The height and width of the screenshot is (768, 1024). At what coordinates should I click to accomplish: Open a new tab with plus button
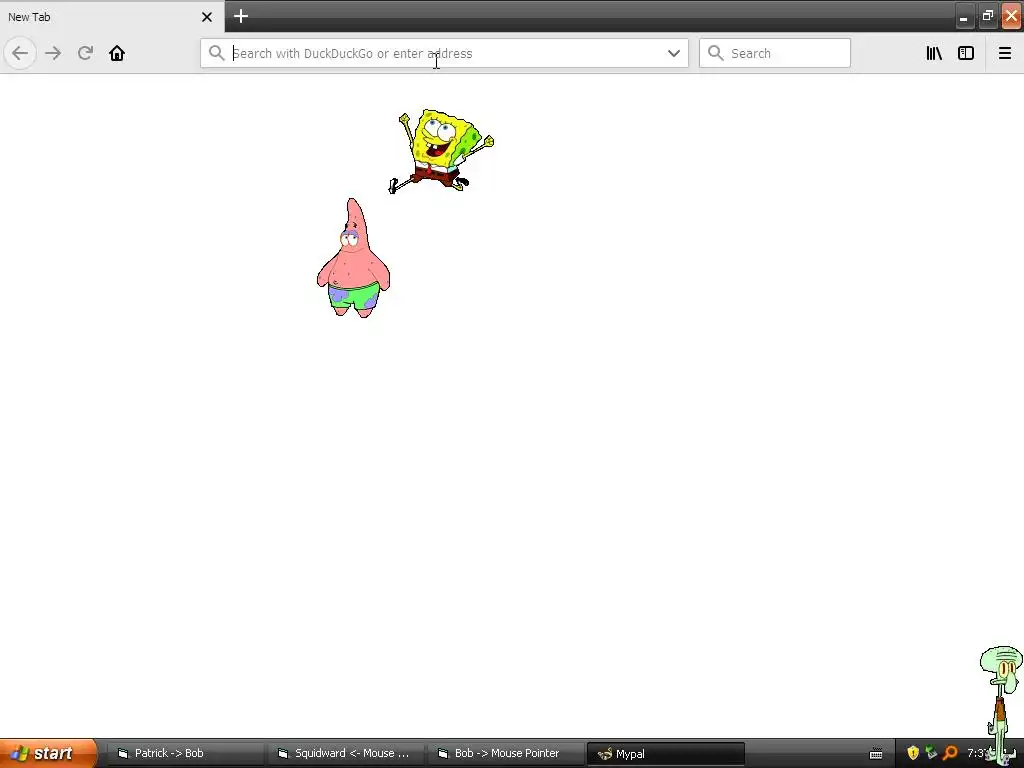(x=241, y=16)
